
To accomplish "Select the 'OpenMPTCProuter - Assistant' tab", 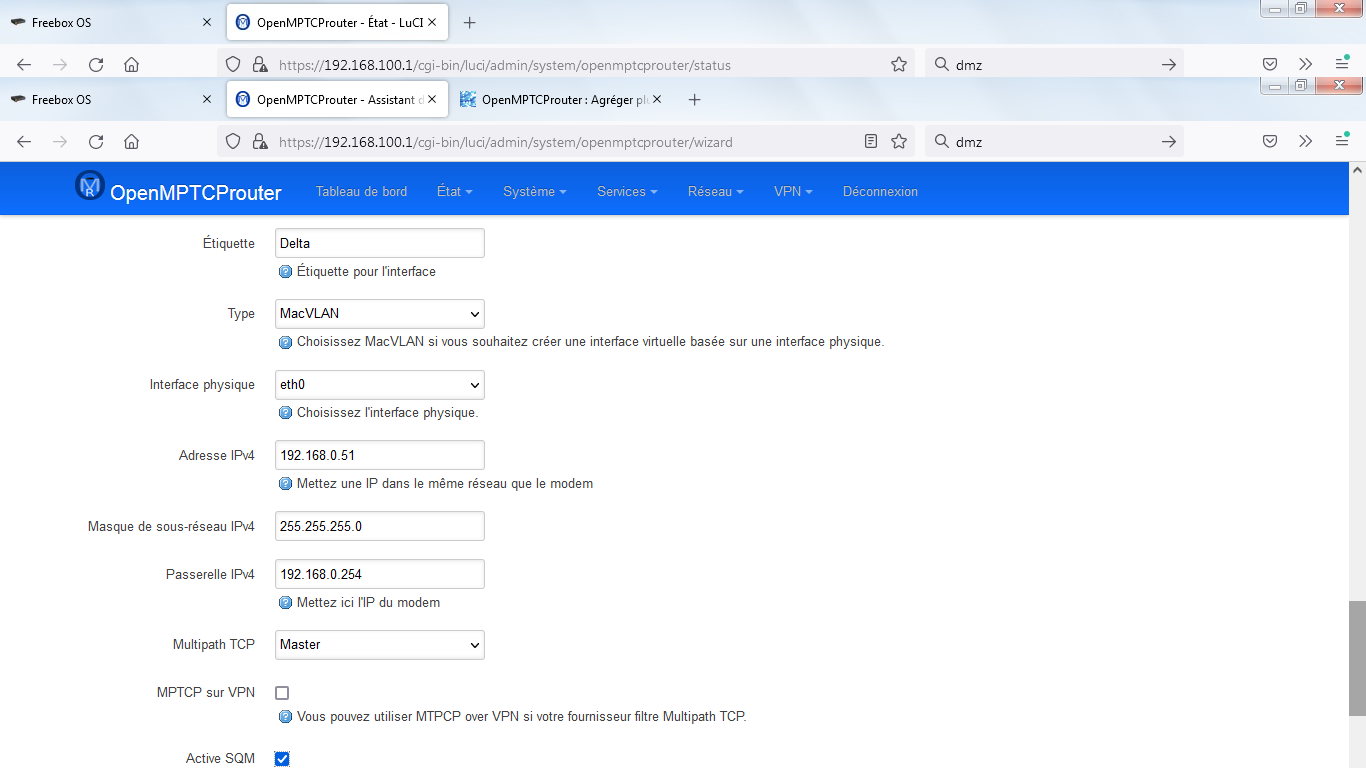I will click(x=337, y=100).
